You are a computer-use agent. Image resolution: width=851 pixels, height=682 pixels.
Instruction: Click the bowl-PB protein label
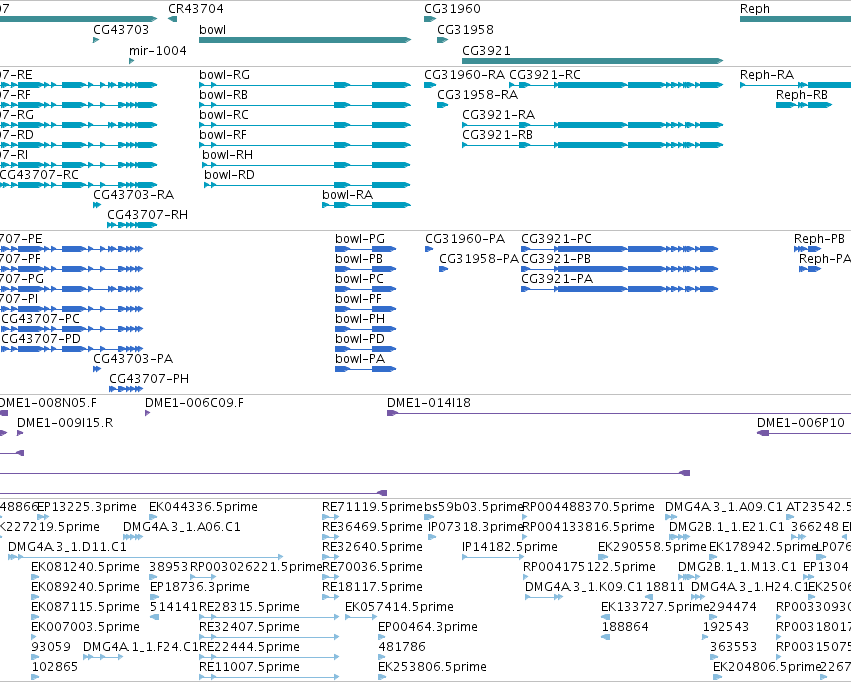click(359, 259)
